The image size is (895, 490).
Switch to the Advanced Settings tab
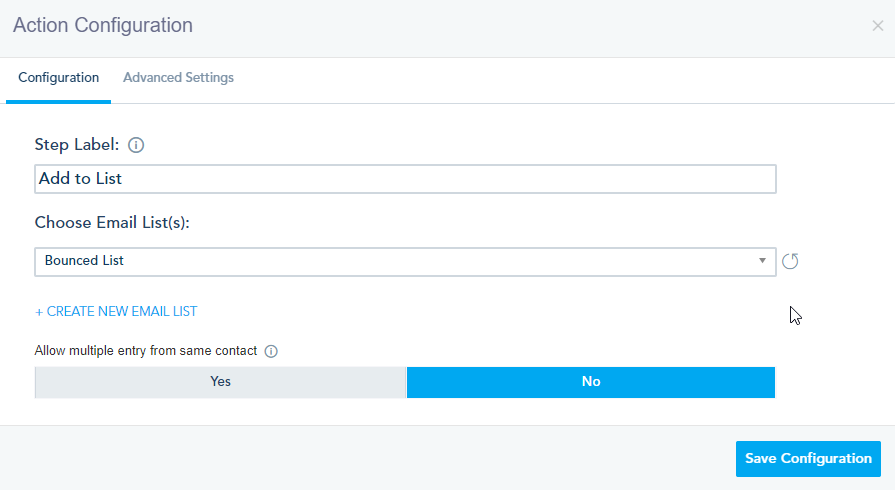[178, 78]
